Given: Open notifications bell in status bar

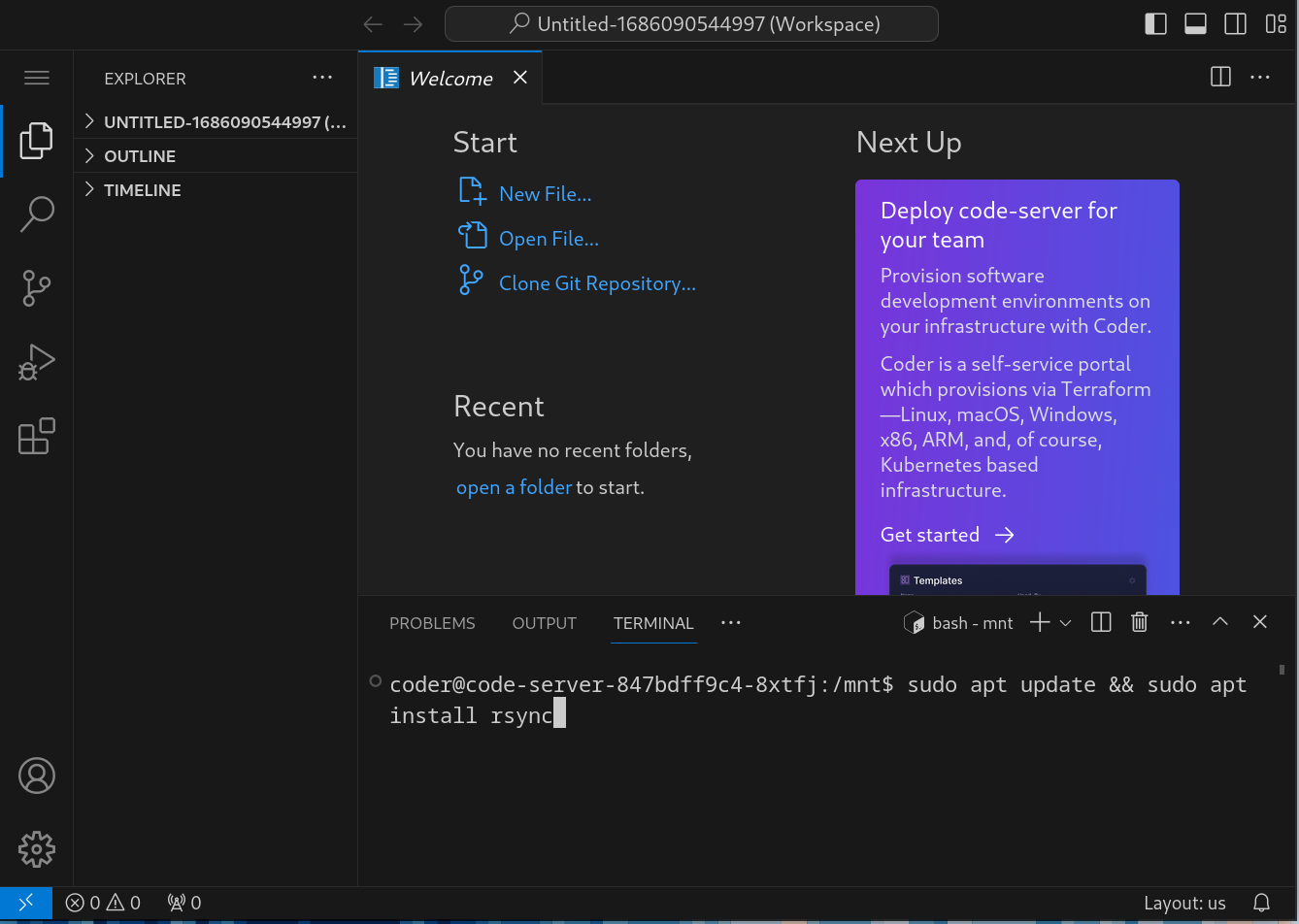Looking at the screenshot, I should [x=1261, y=903].
